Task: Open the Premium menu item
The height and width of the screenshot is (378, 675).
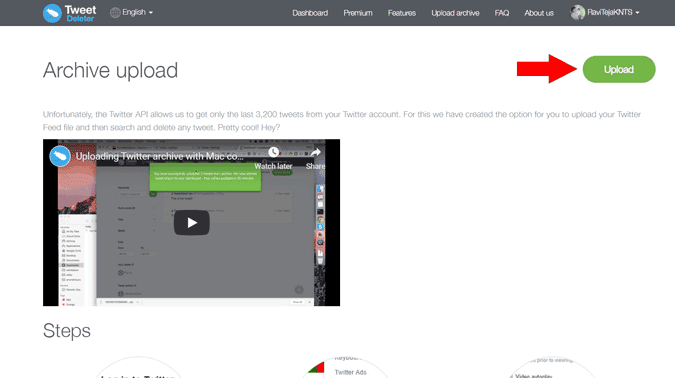Action: click(x=358, y=13)
